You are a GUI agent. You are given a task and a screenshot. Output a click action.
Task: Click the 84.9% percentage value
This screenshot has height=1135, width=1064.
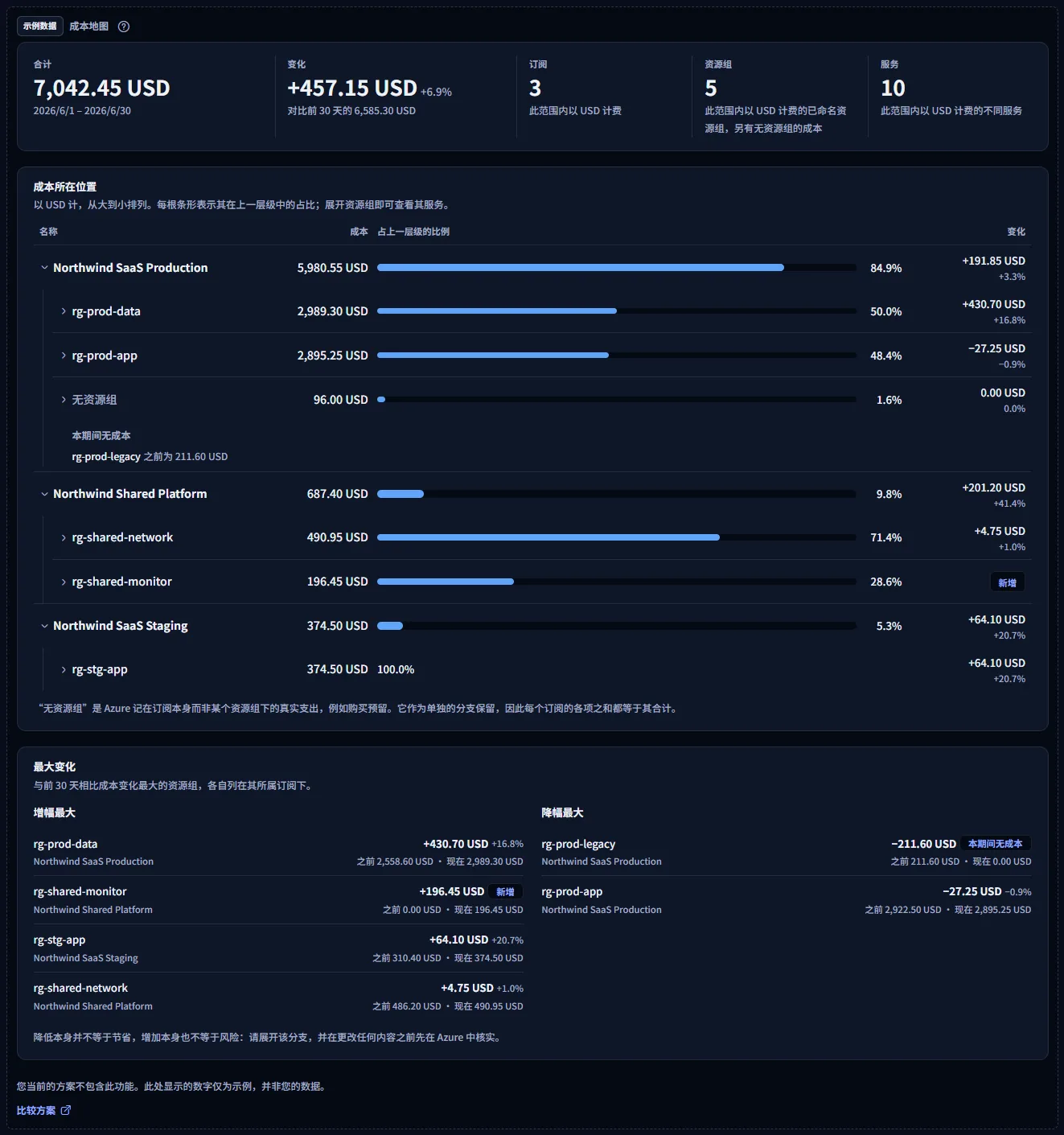point(885,268)
